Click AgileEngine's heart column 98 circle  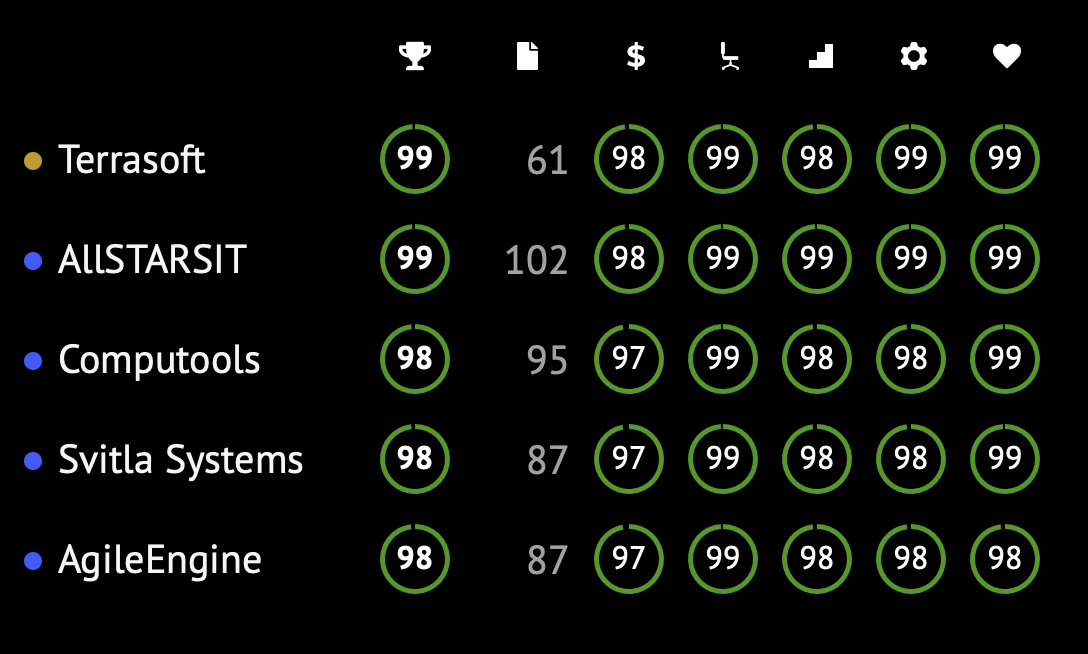[1005, 558]
